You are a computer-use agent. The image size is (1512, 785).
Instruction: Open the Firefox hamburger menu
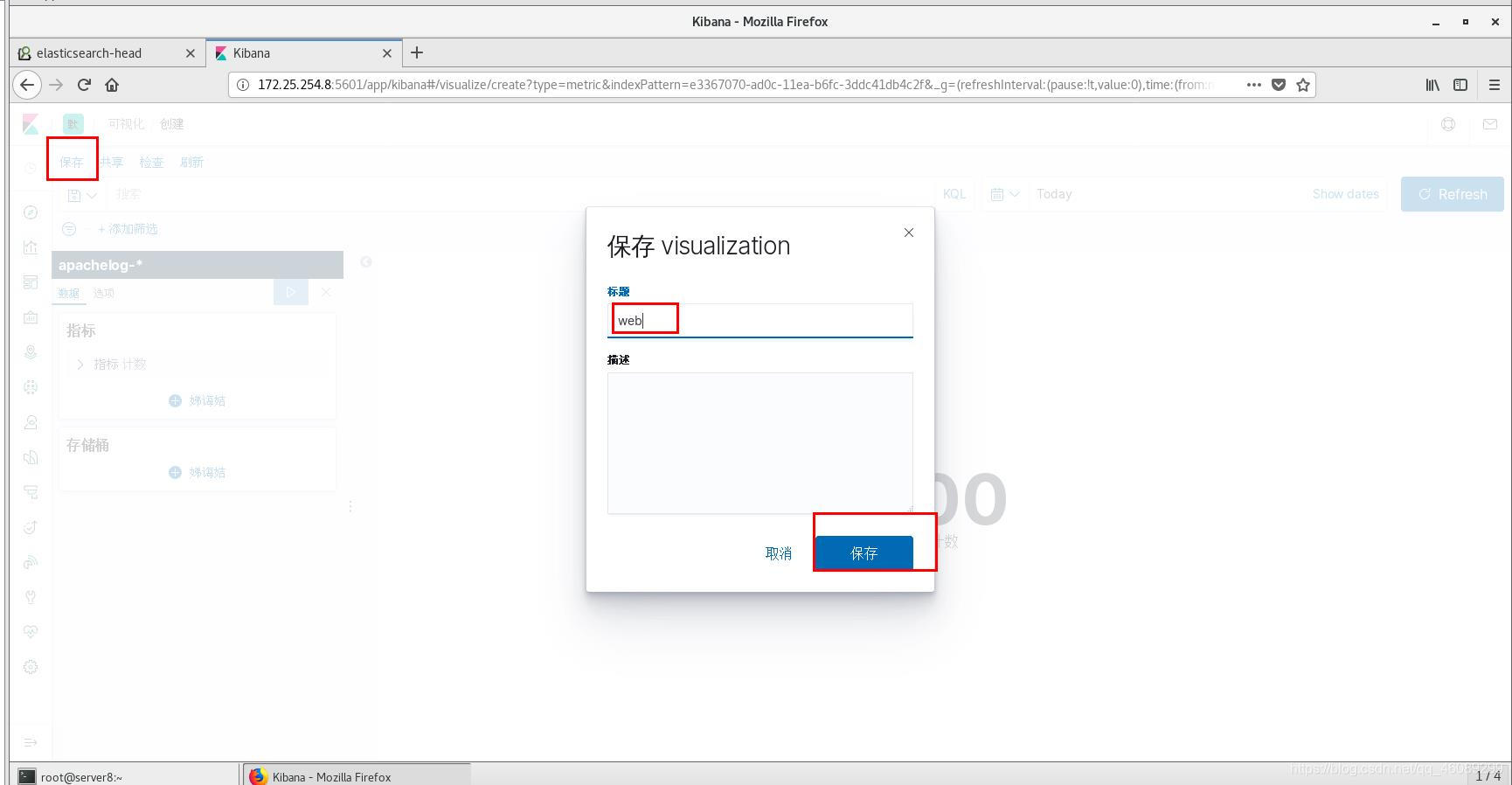tap(1494, 85)
